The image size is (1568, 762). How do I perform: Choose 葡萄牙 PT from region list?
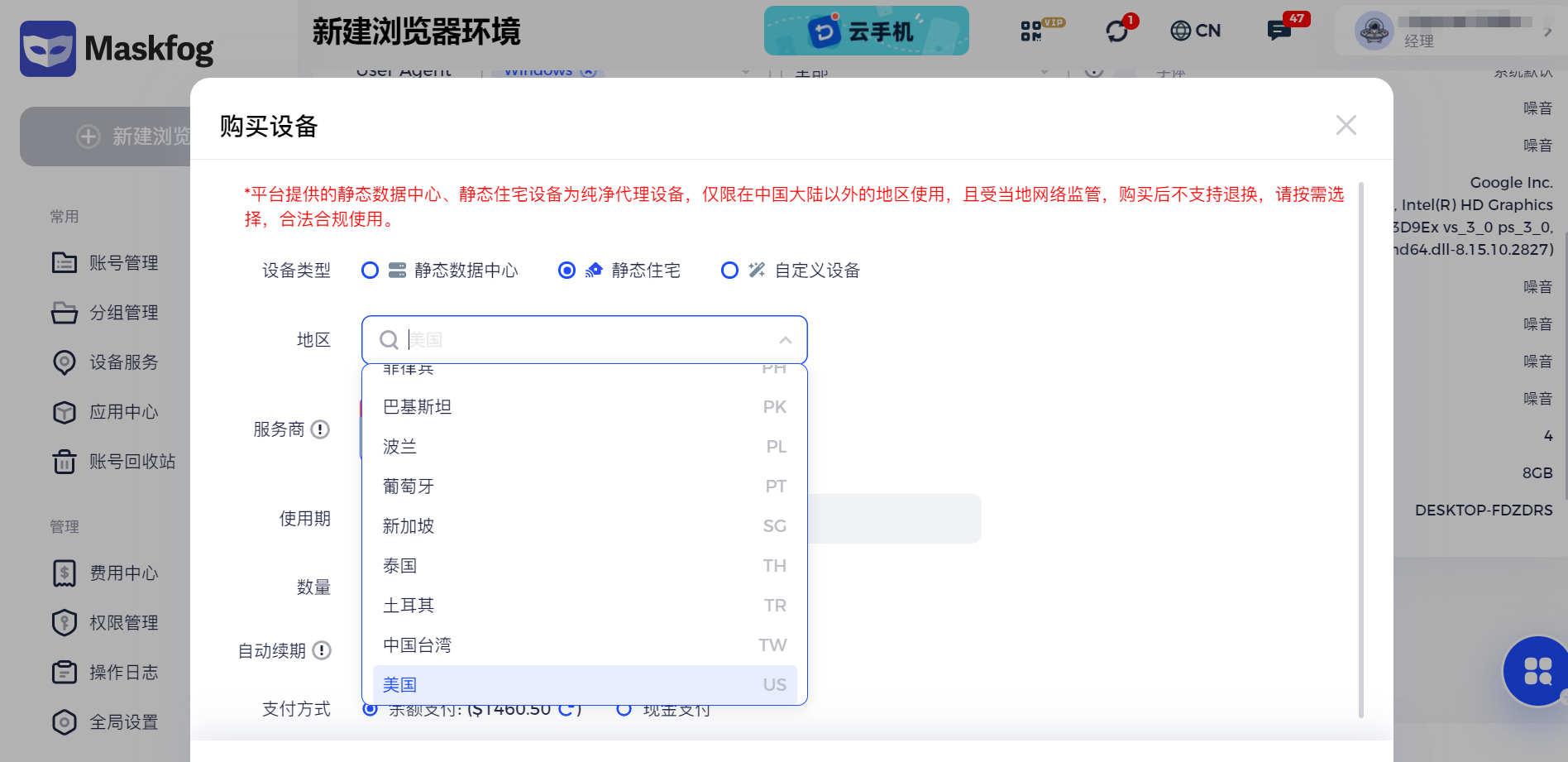(x=585, y=486)
